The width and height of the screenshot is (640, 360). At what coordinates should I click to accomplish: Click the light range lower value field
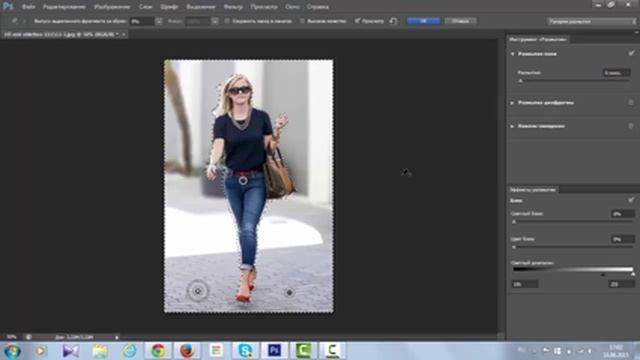tap(524, 284)
